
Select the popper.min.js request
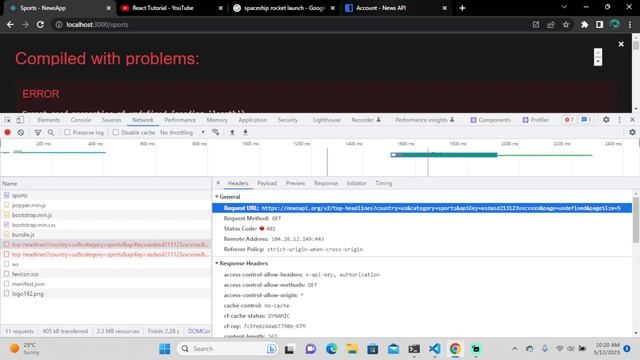tap(106, 205)
